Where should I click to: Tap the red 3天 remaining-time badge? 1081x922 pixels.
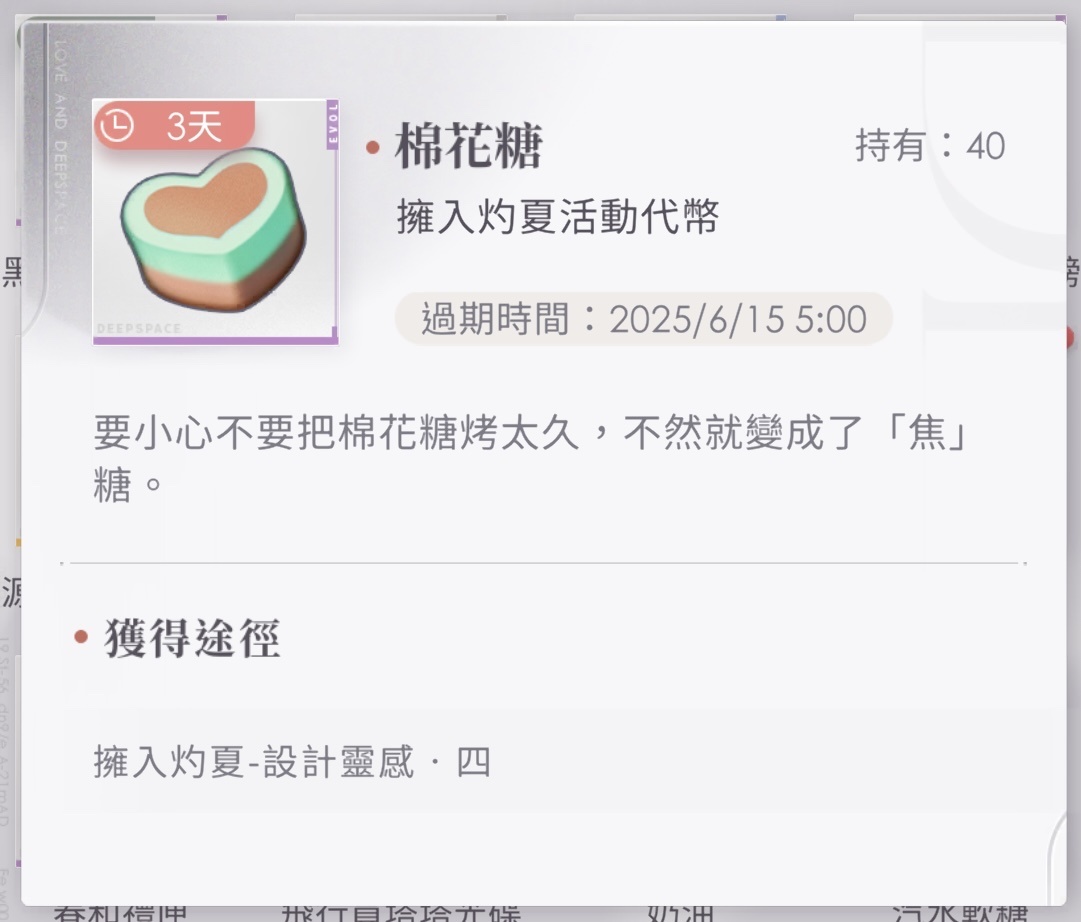coord(174,125)
